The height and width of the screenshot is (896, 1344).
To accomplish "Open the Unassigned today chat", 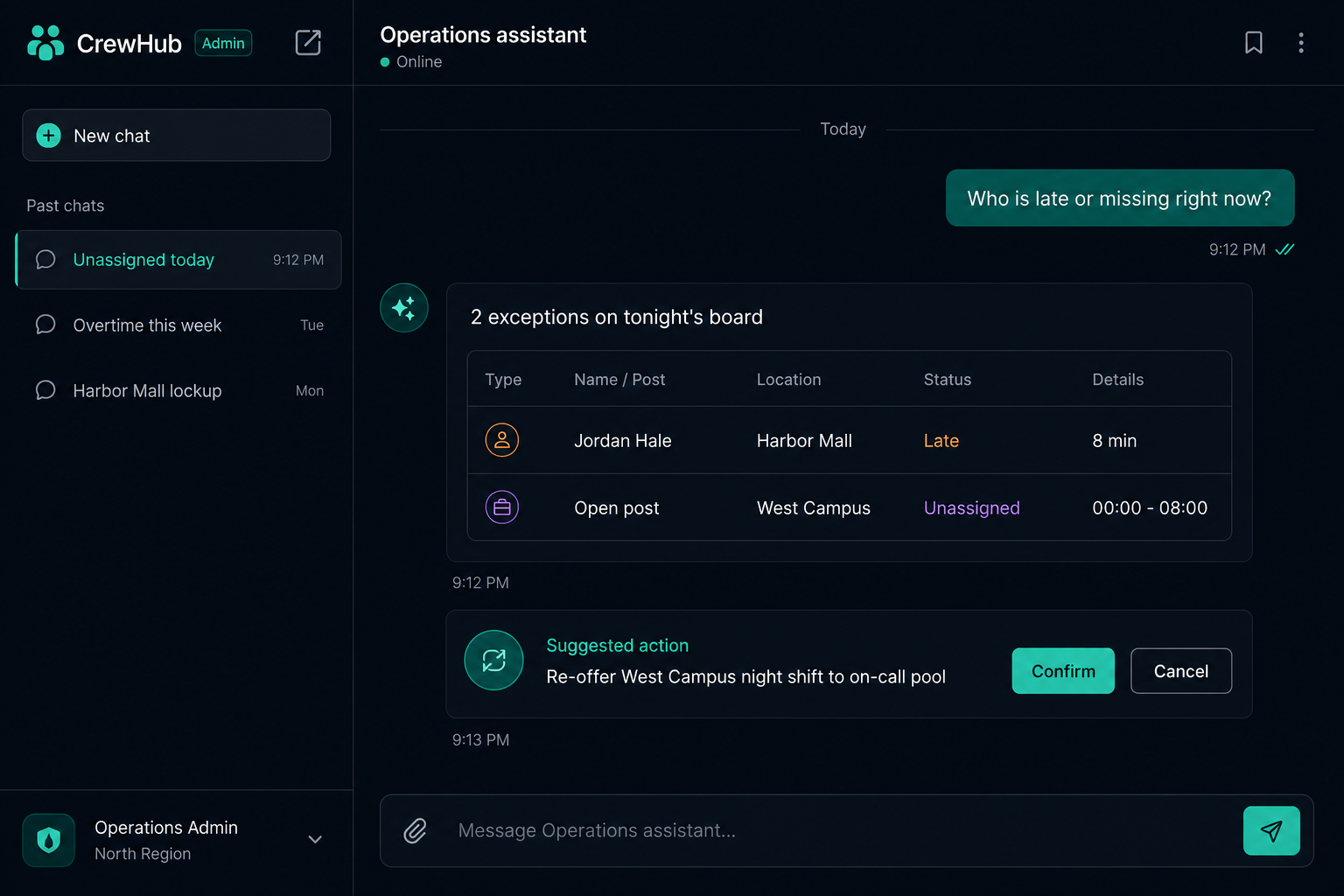I will pos(178,260).
